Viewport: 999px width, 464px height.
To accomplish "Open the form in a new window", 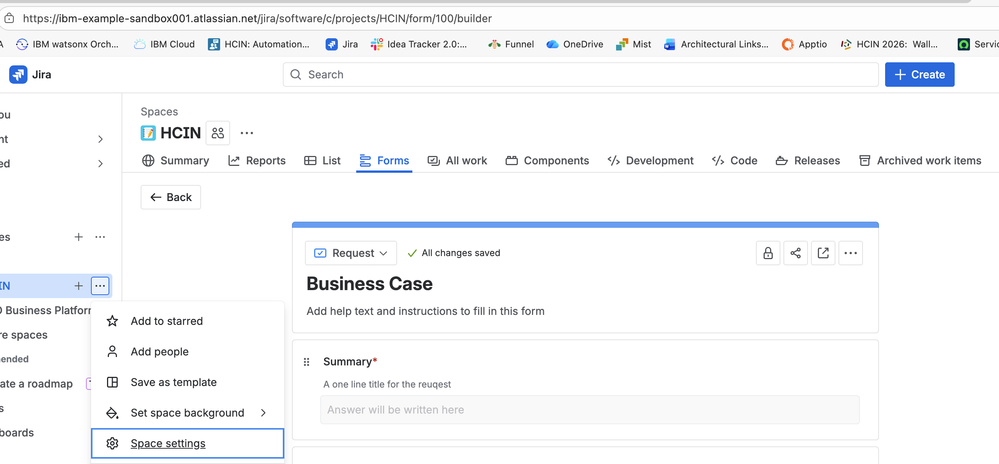I will (823, 253).
